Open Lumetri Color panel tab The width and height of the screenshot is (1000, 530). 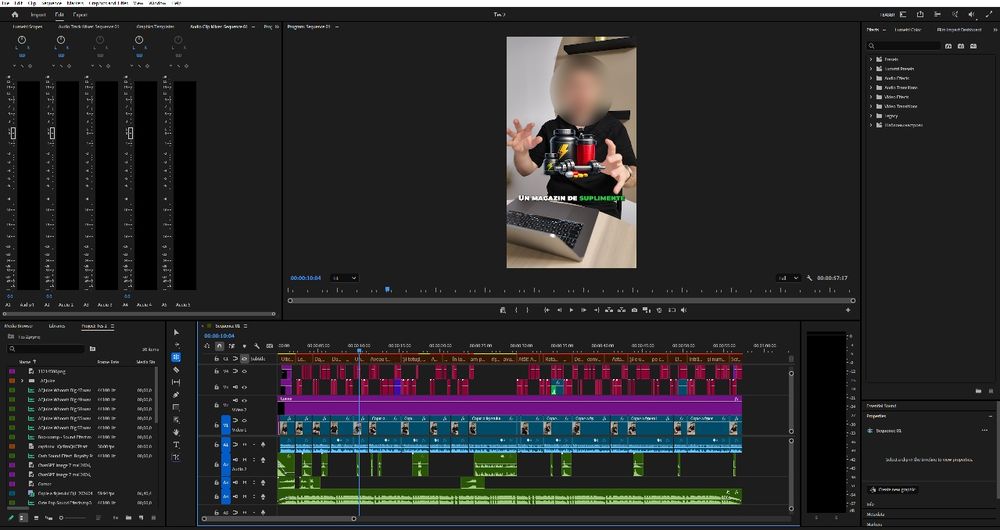[908, 30]
